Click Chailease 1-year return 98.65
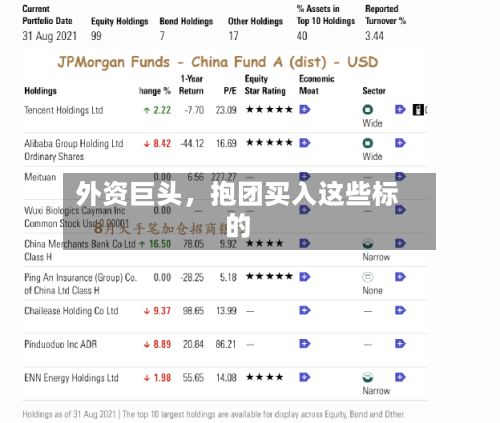 193,311
